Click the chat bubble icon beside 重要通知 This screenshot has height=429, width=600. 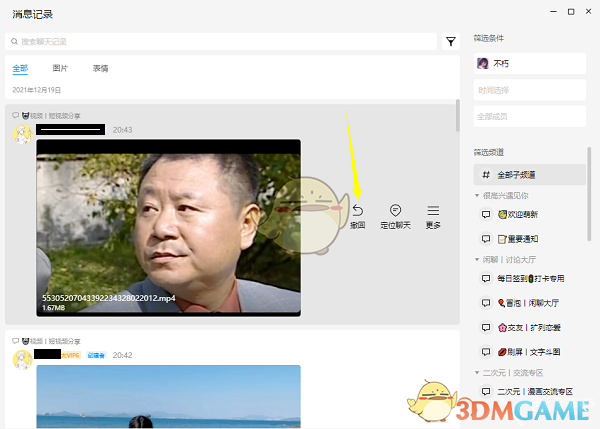click(x=486, y=239)
